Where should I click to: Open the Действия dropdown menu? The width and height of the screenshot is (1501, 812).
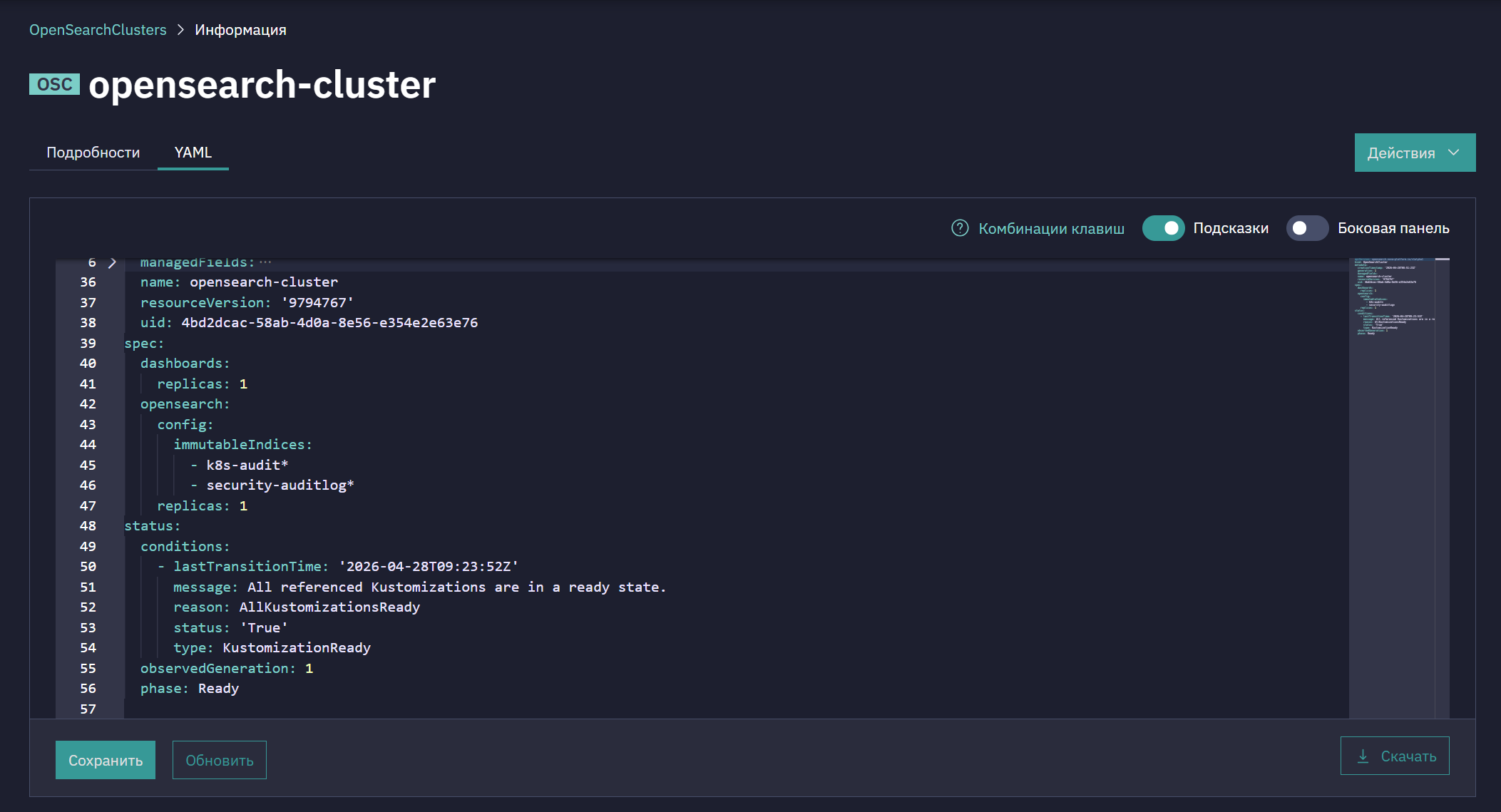coord(1415,153)
